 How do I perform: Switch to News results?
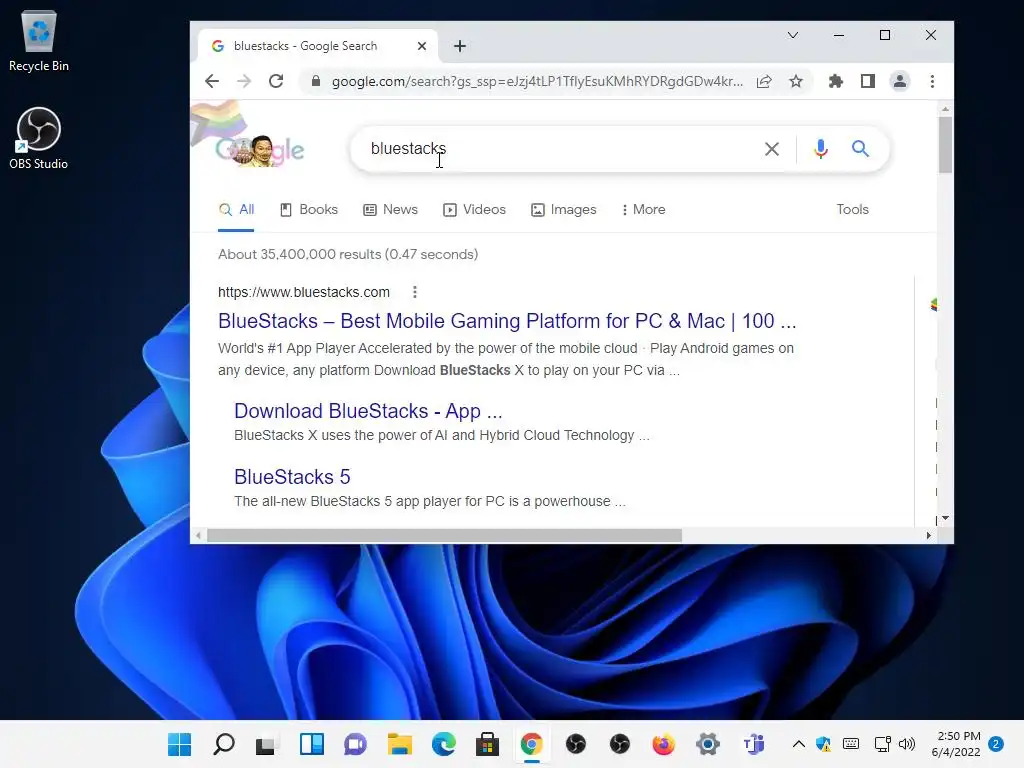391,210
